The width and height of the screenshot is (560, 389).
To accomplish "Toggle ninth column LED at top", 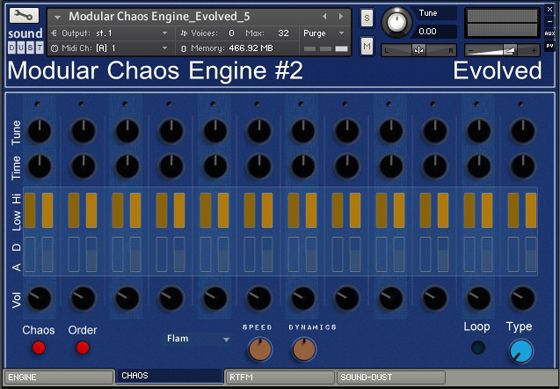I will point(389,105).
